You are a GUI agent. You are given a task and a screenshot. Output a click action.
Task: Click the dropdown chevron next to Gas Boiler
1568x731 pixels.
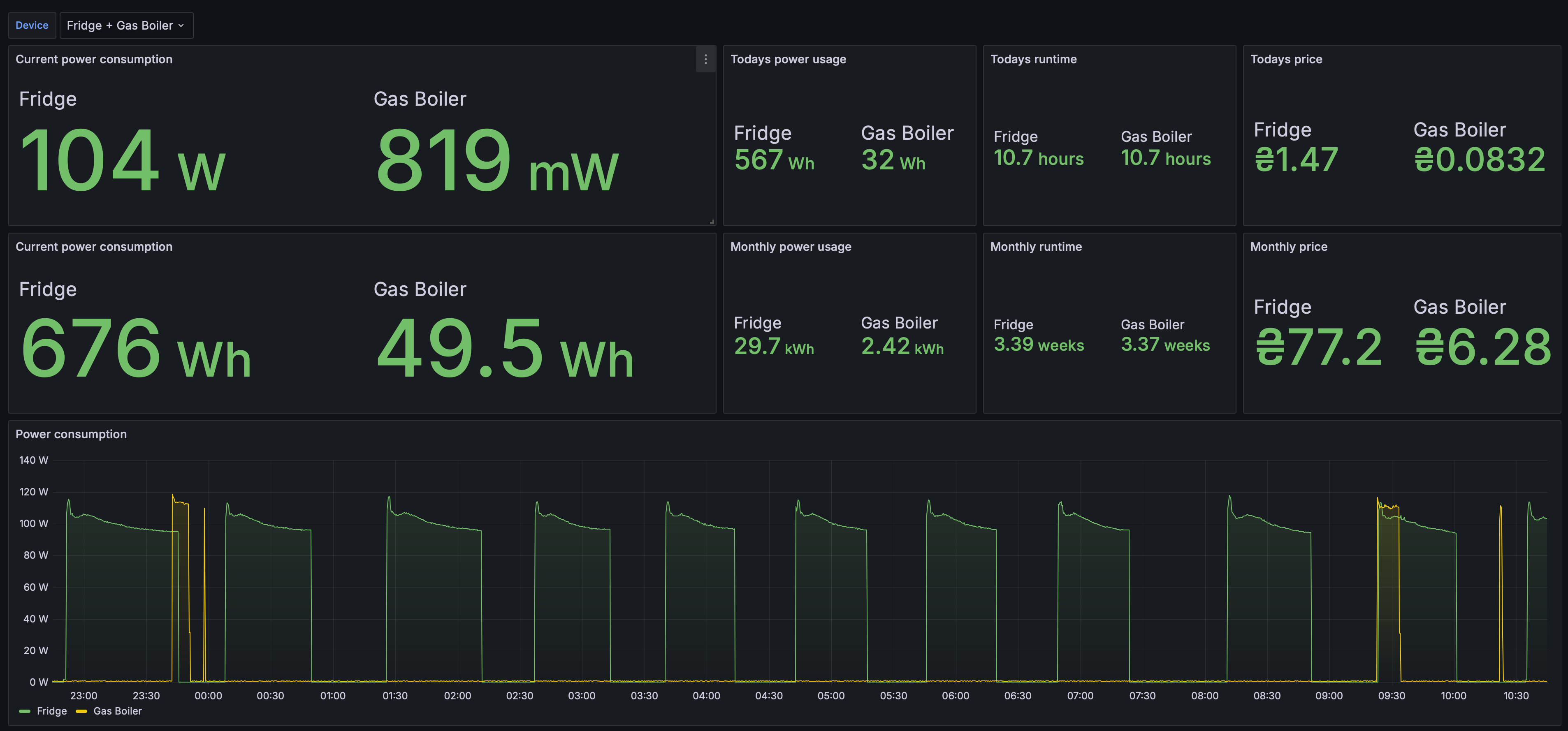(181, 25)
